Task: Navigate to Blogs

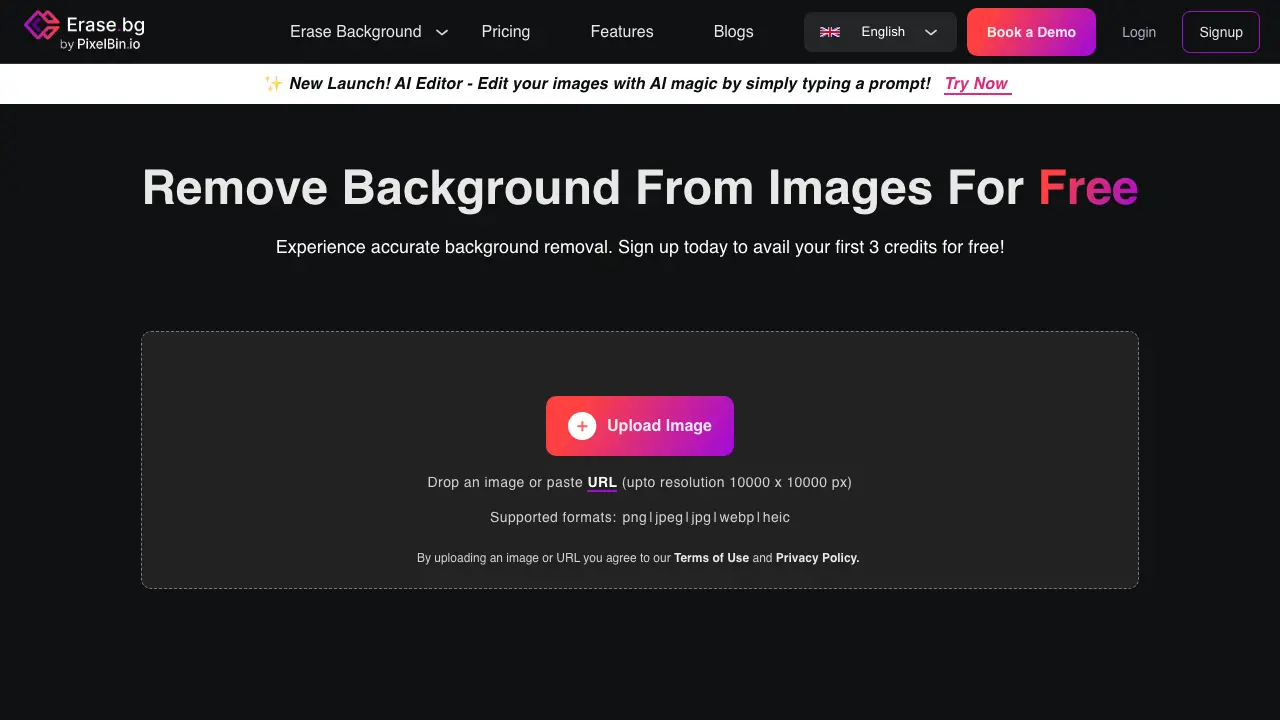Action: point(733,32)
